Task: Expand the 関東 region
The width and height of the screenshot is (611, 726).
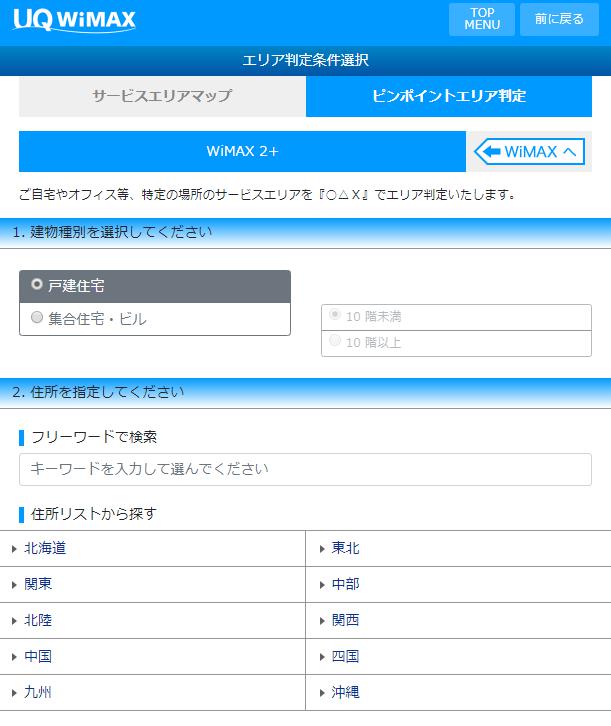Action: [x=153, y=584]
